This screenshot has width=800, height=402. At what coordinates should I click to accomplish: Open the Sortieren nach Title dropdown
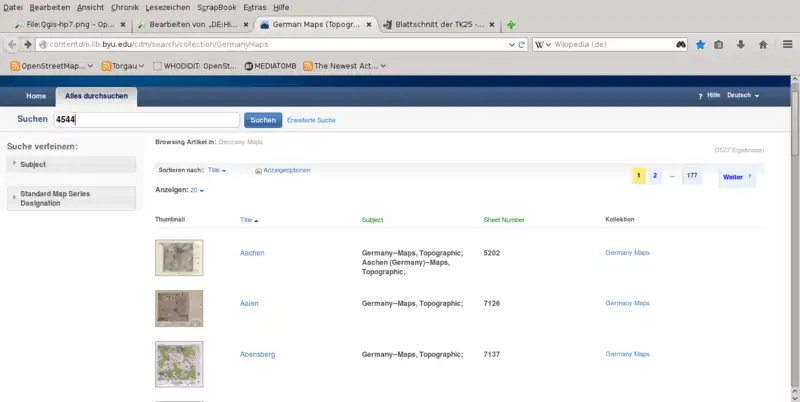[217, 170]
